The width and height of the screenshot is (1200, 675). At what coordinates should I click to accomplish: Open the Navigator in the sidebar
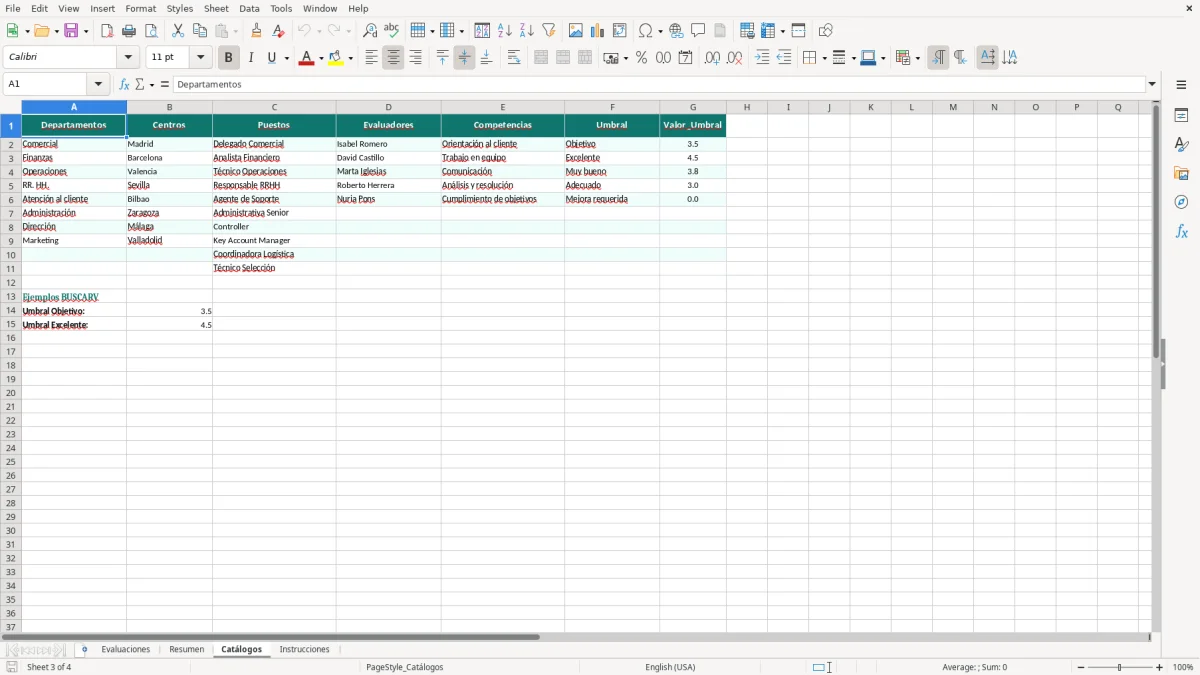[x=1182, y=202]
